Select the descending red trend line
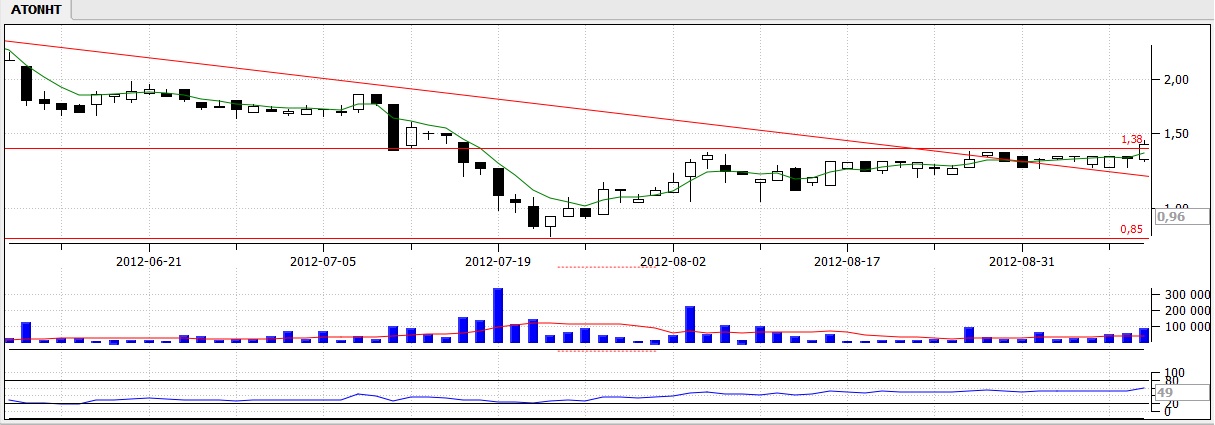The image size is (1215, 425). pyautogui.click(x=577, y=109)
